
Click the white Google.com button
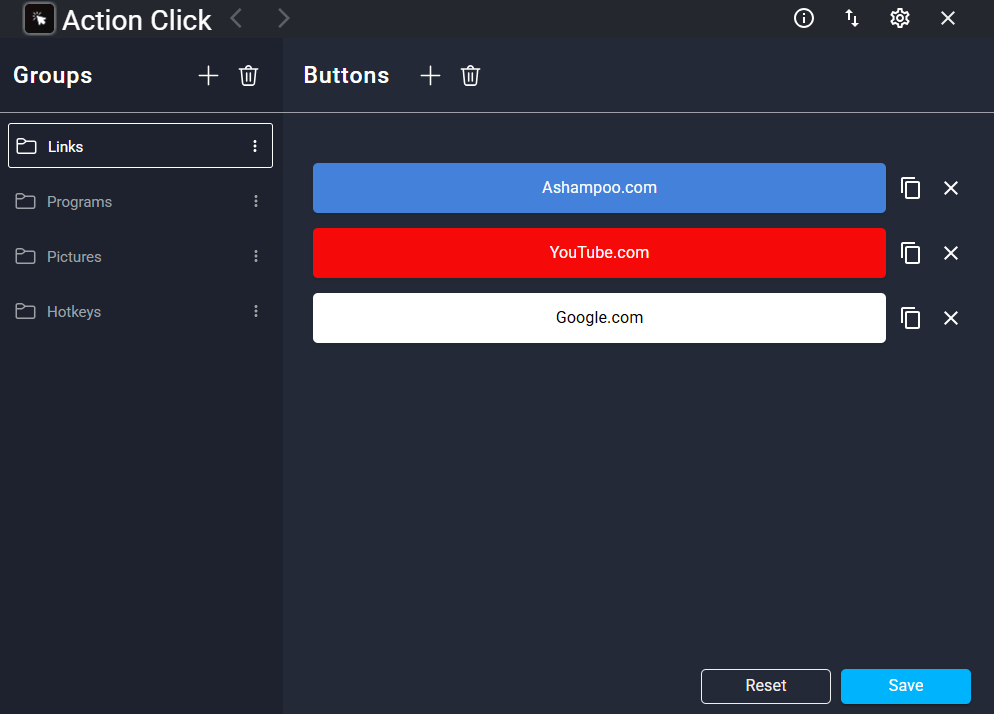tap(599, 318)
